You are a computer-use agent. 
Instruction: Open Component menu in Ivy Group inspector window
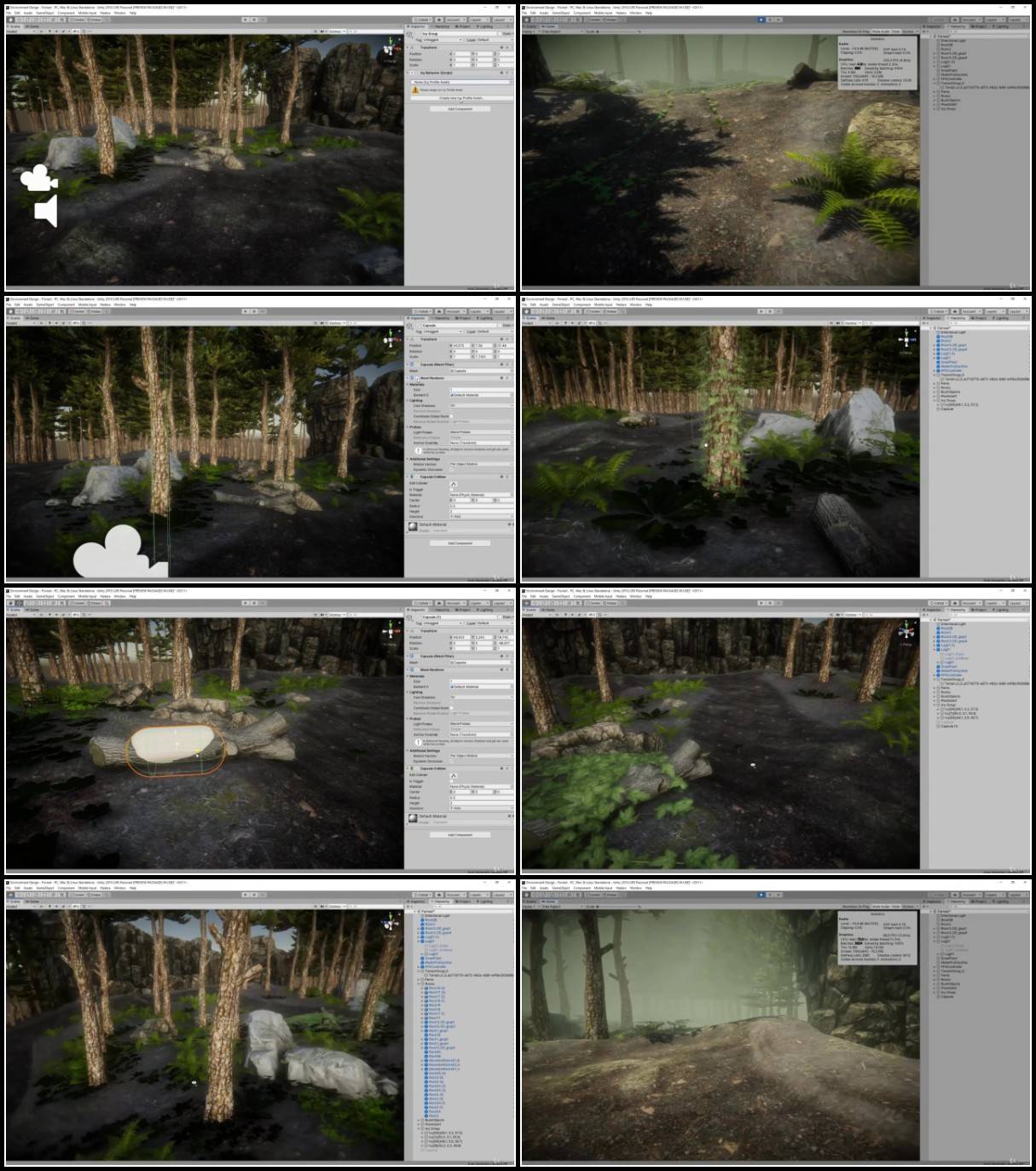pos(67,13)
